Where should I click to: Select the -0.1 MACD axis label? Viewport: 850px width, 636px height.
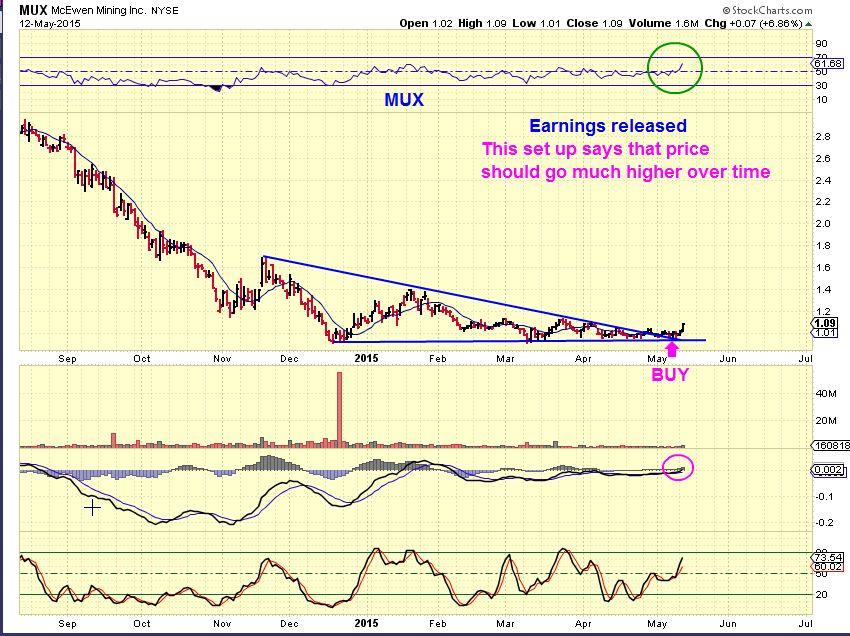click(x=825, y=496)
